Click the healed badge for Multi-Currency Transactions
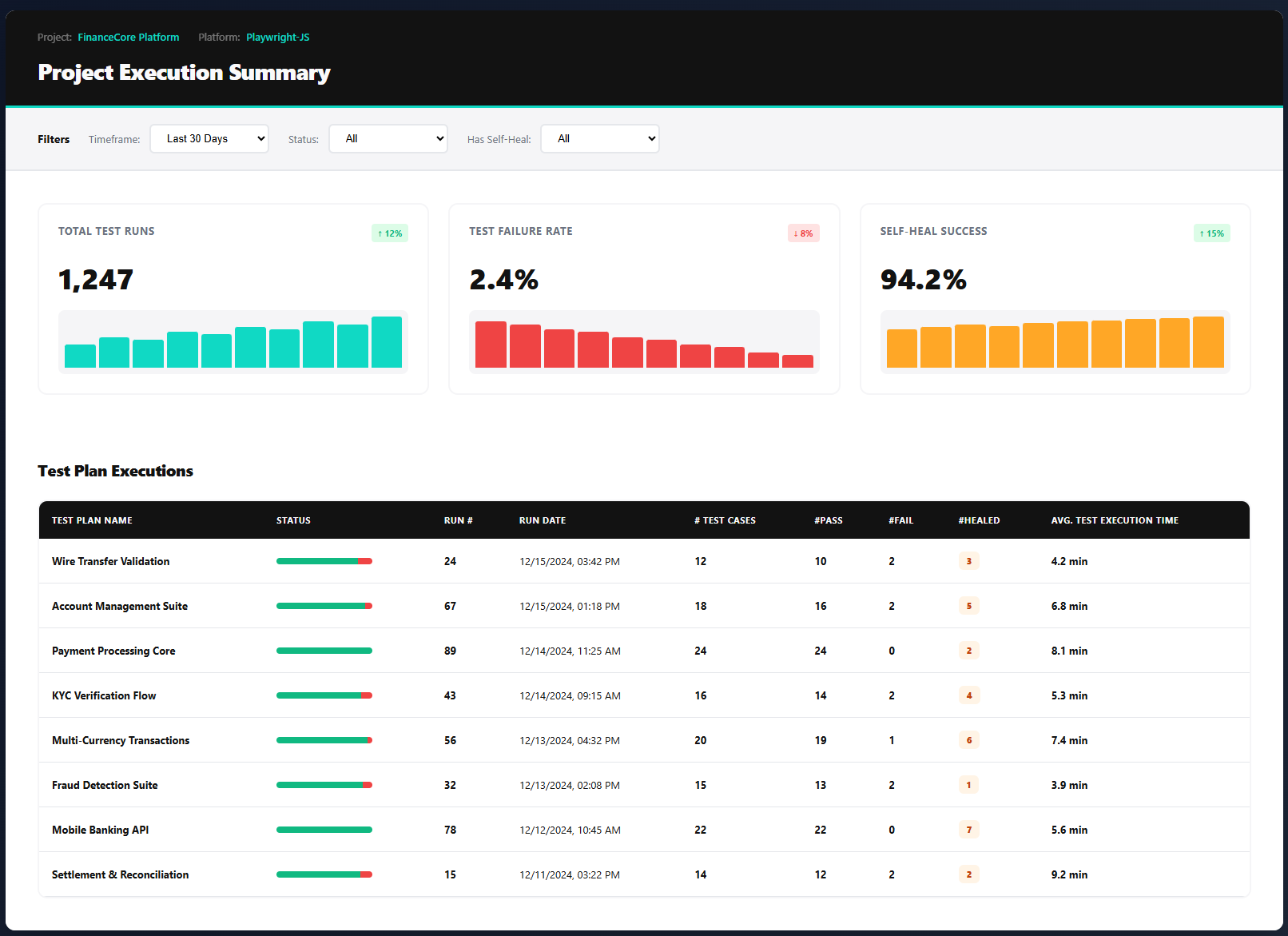Screen dimensions: 1288x936 (x=969, y=739)
